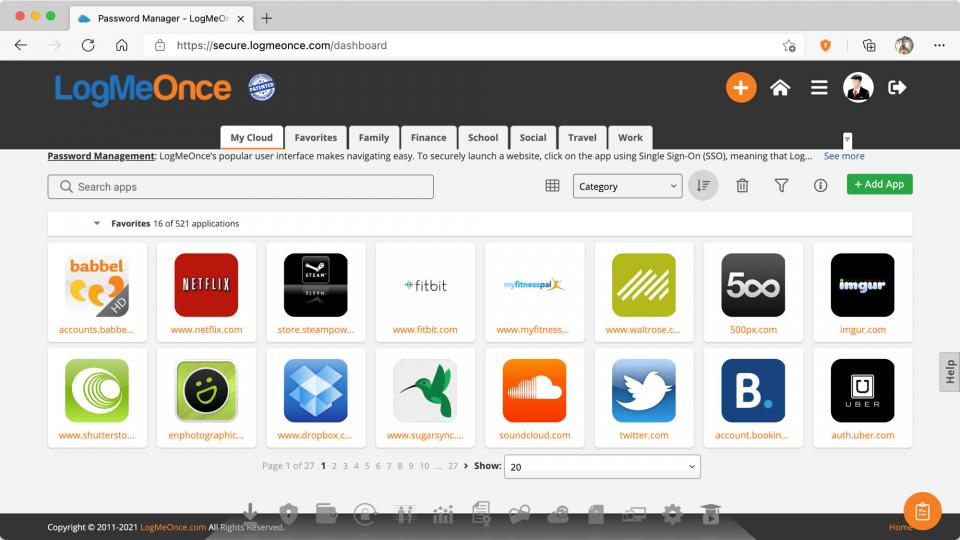The height and width of the screenshot is (540, 960).
Task: Click the information circle icon
Action: 820,186
